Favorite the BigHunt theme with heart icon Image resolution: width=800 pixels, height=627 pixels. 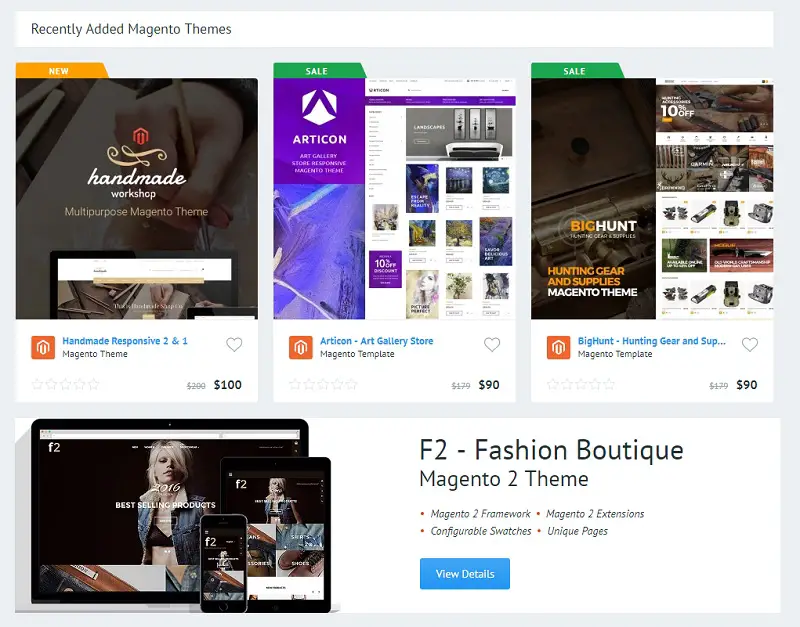(749, 345)
